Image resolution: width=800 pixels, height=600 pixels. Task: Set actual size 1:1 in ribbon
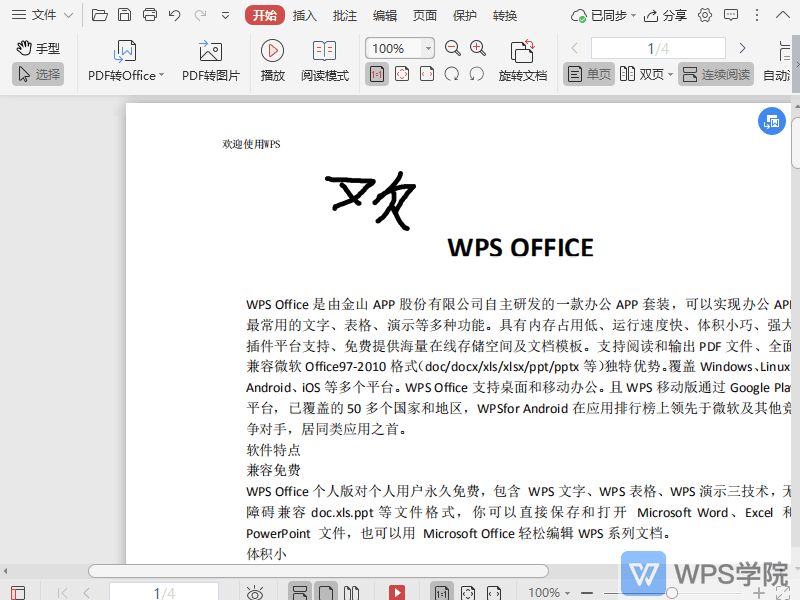pos(377,74)
